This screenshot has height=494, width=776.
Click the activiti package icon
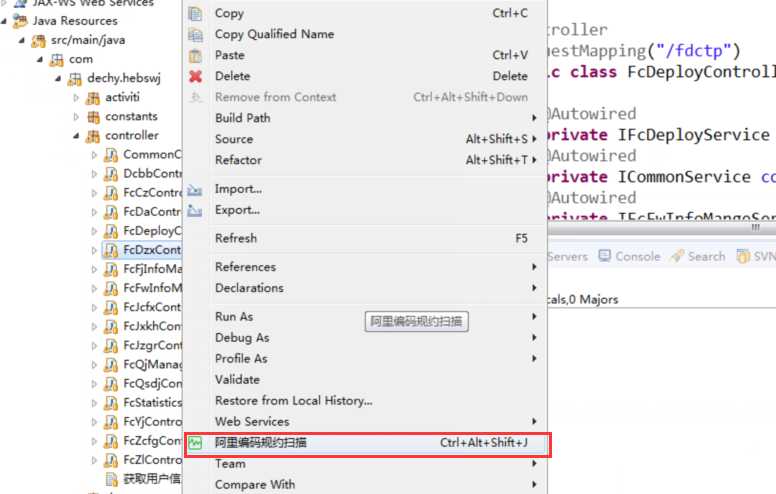tap(93, 98)
